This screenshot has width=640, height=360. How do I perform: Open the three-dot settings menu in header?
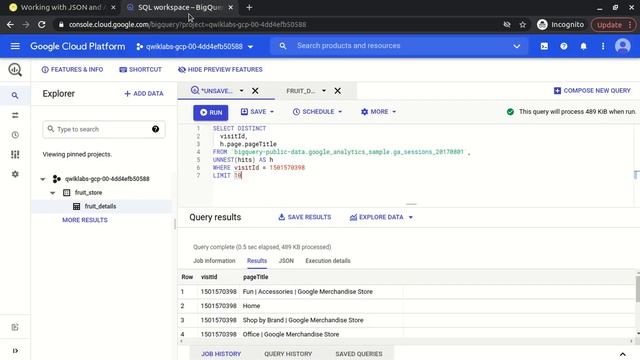click(x=603, y=46)
